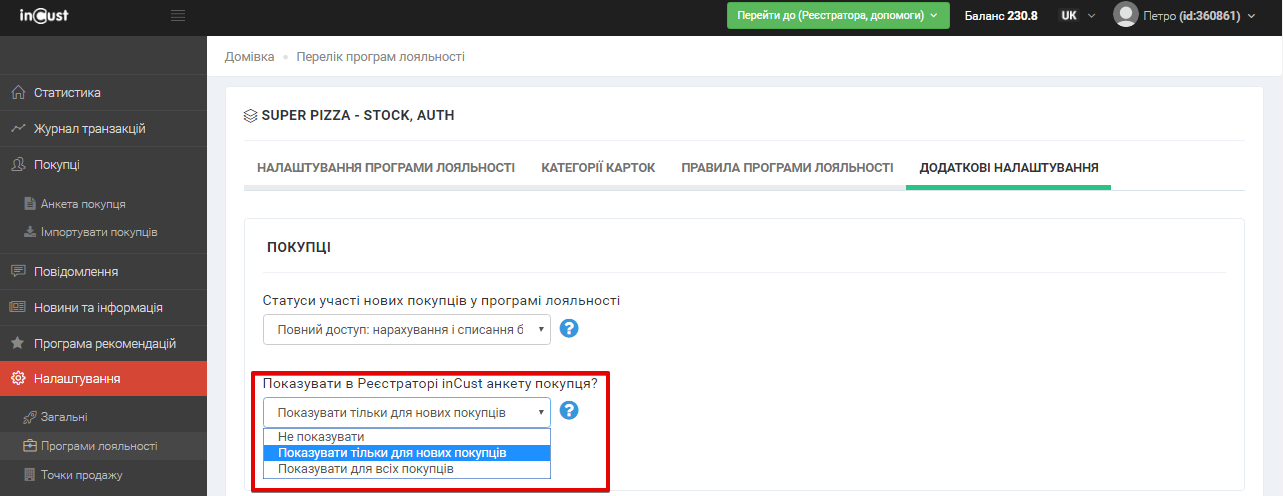Screen dimensions: 1283x496
Task: Toggle the sidebar hamburger menu
Action: click(178, 16)
